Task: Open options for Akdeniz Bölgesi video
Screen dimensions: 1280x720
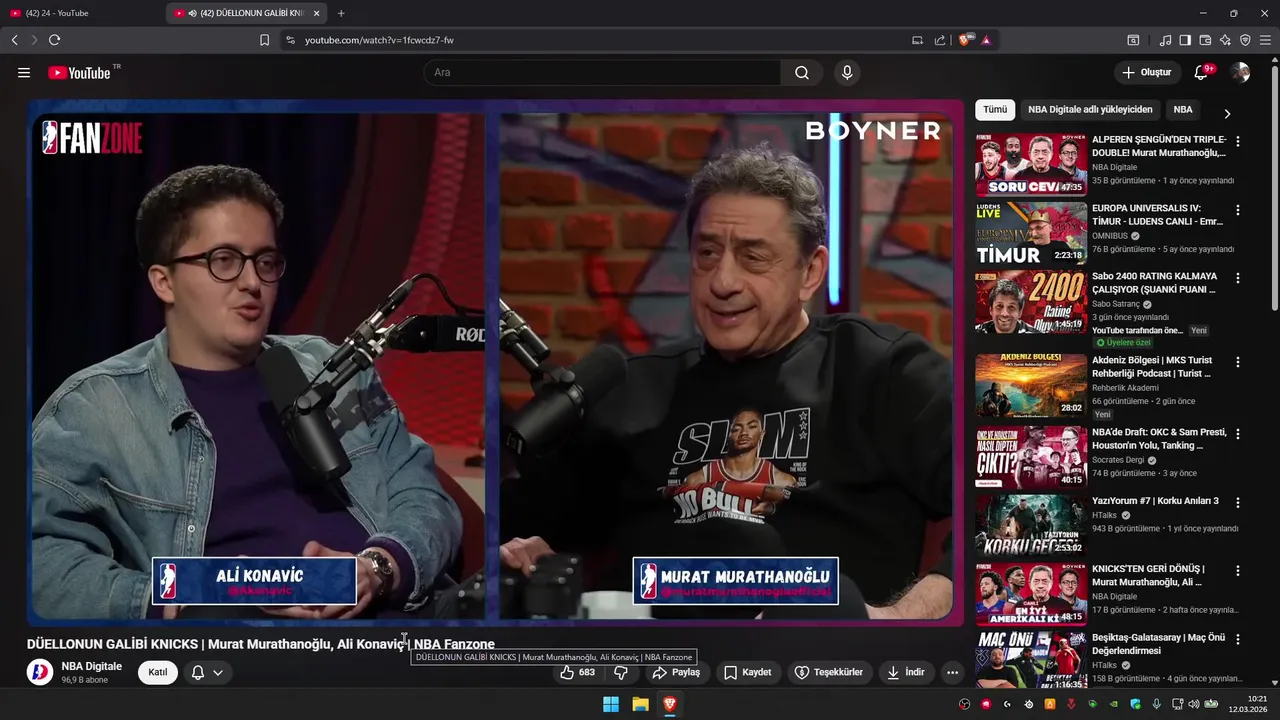Action: pos(1238,362)
